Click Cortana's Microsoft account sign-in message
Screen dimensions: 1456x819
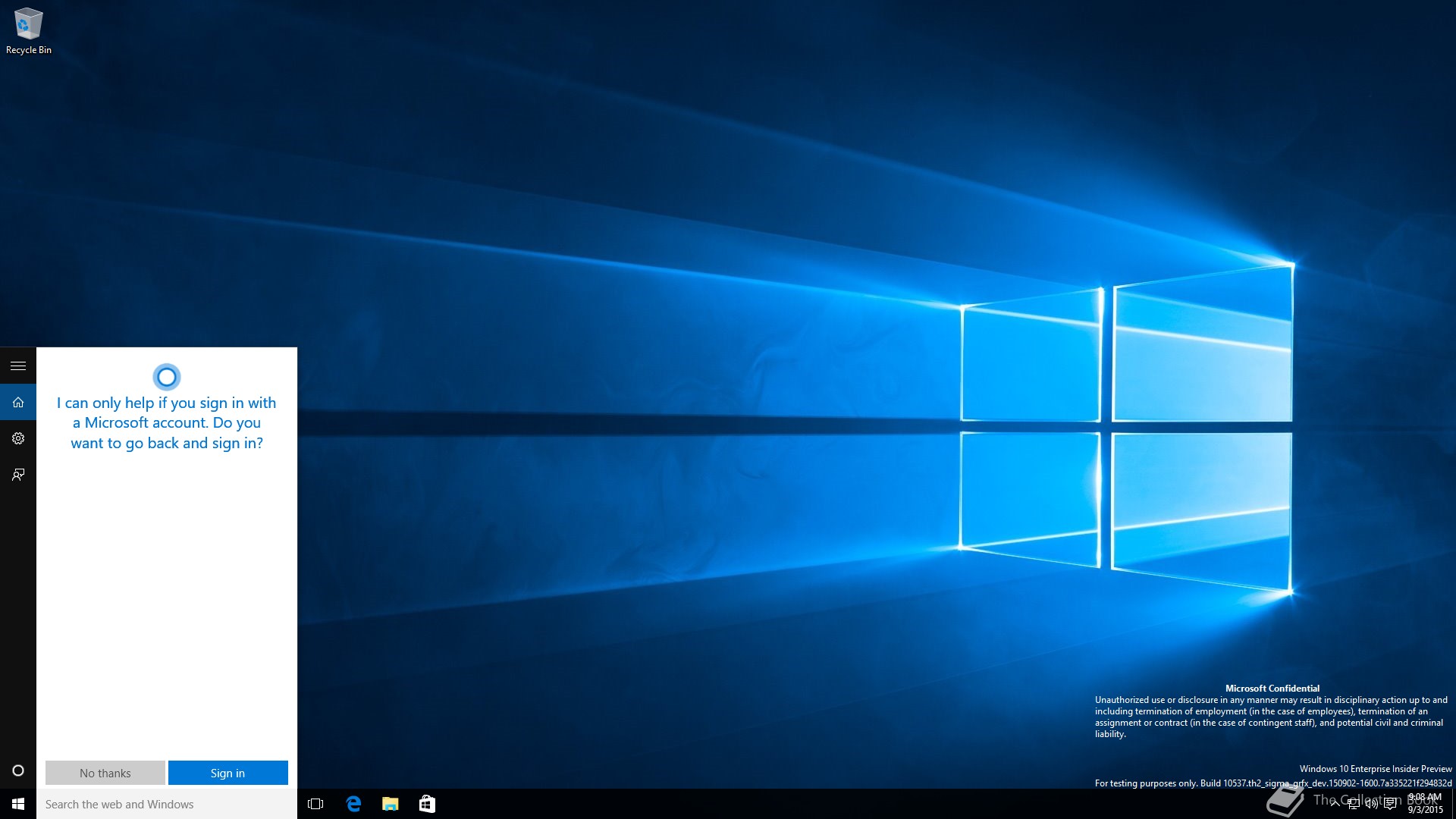click(167, 423)
